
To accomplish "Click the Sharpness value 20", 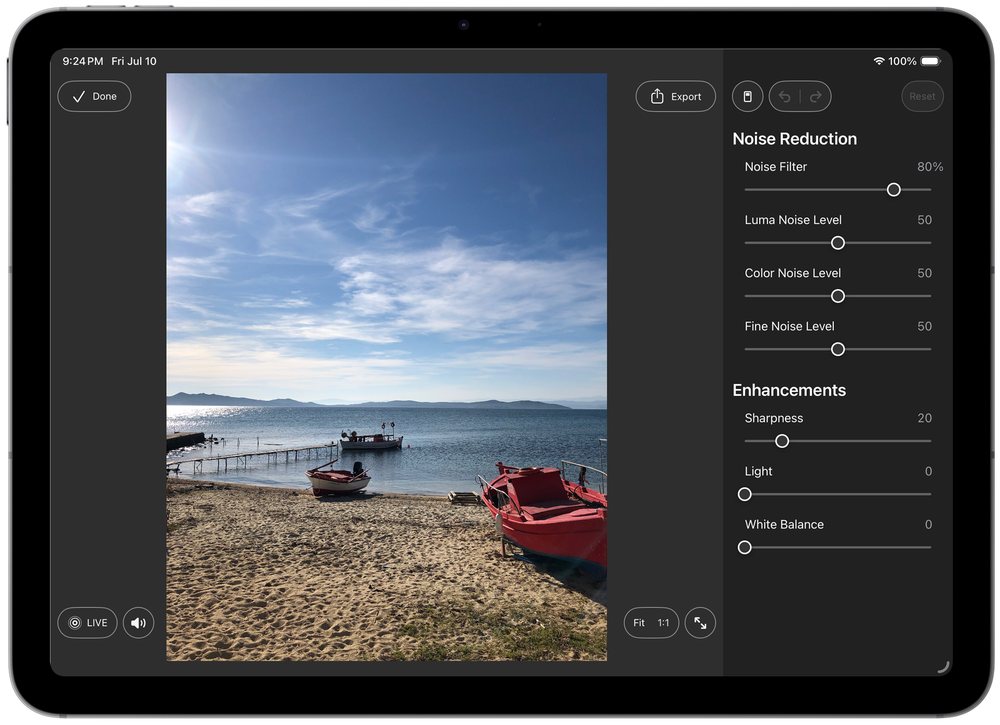I will 925,418.
